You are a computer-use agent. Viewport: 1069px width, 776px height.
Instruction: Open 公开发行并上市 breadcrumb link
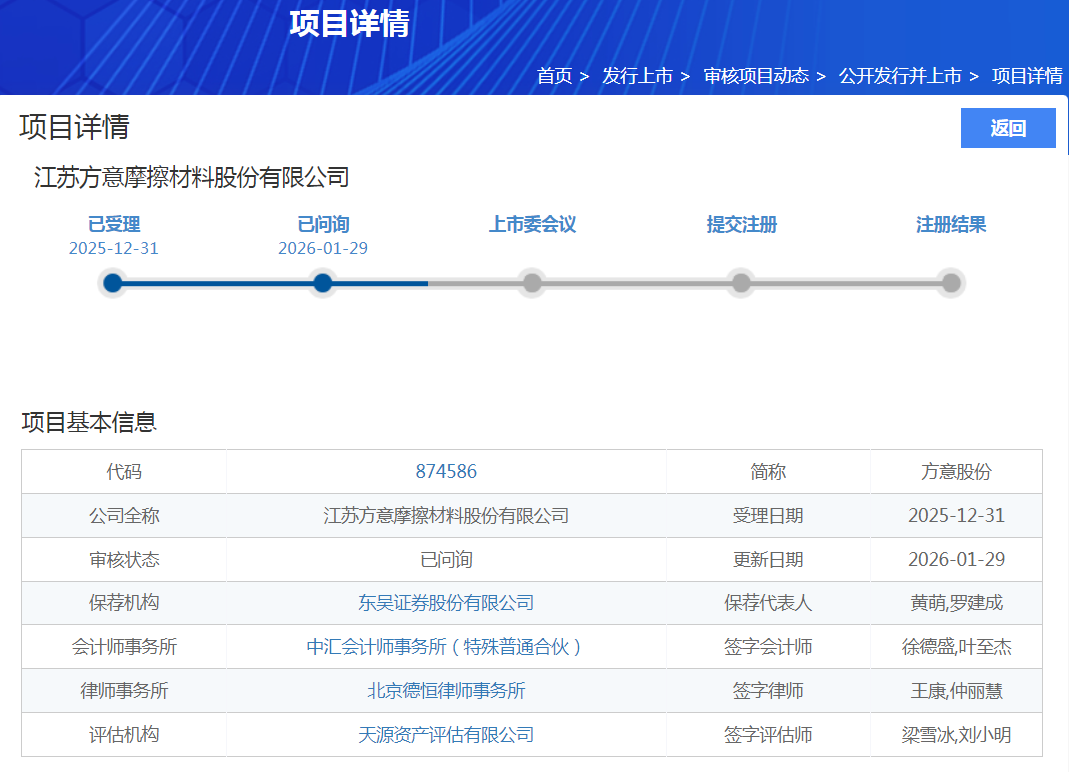click(900, 76)
